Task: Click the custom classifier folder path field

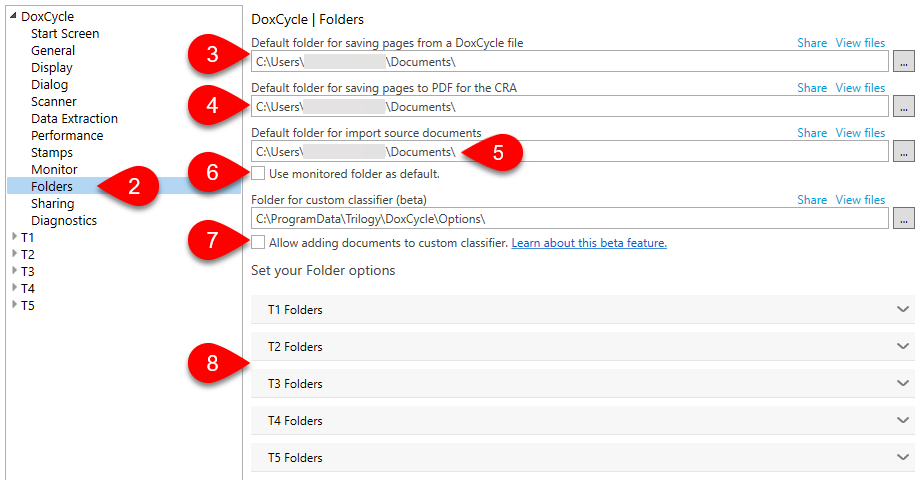Action: coord(570,219)
